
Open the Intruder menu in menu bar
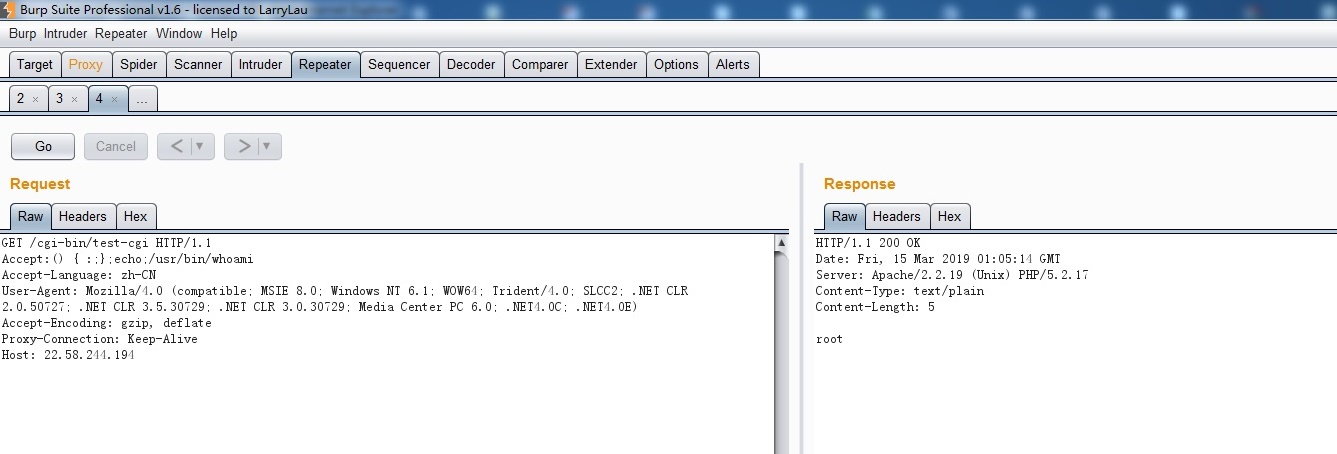tap(65, 33)
